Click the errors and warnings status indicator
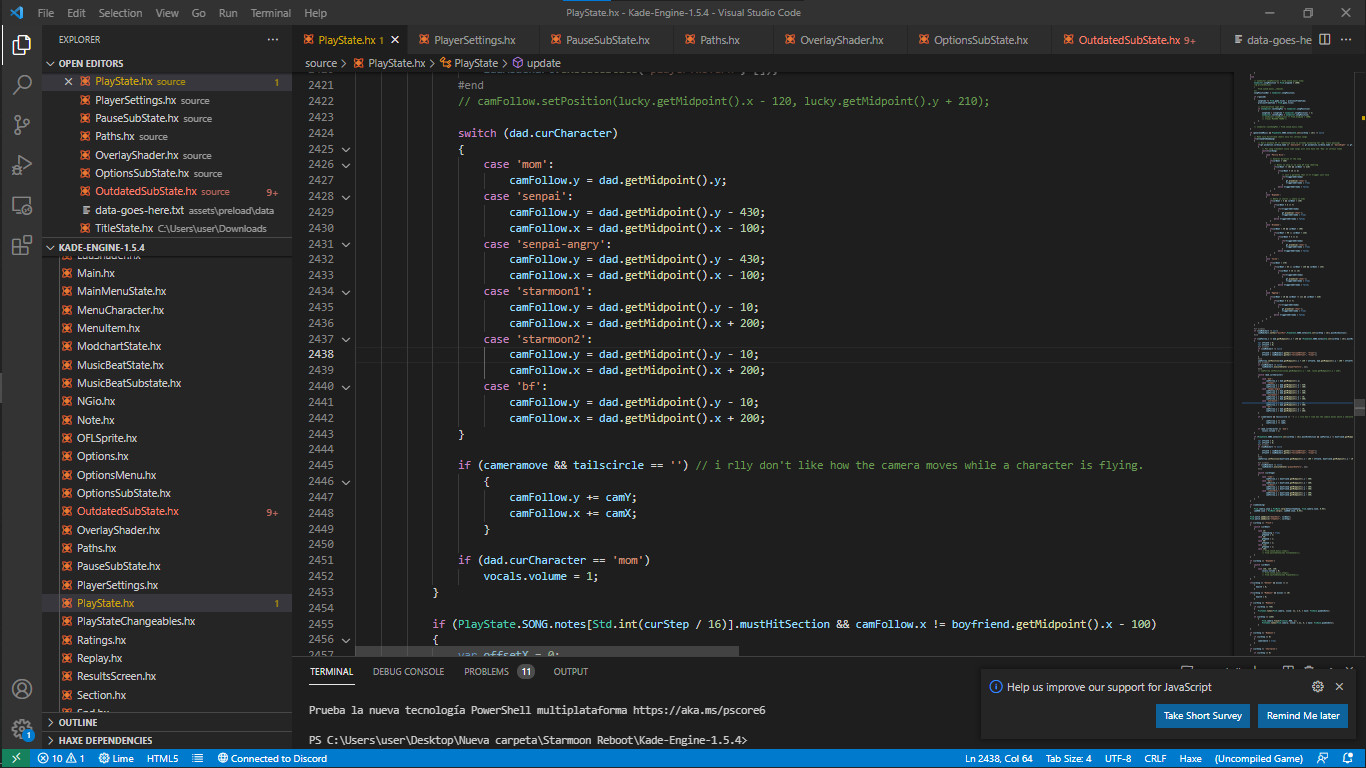 [60, 758]
